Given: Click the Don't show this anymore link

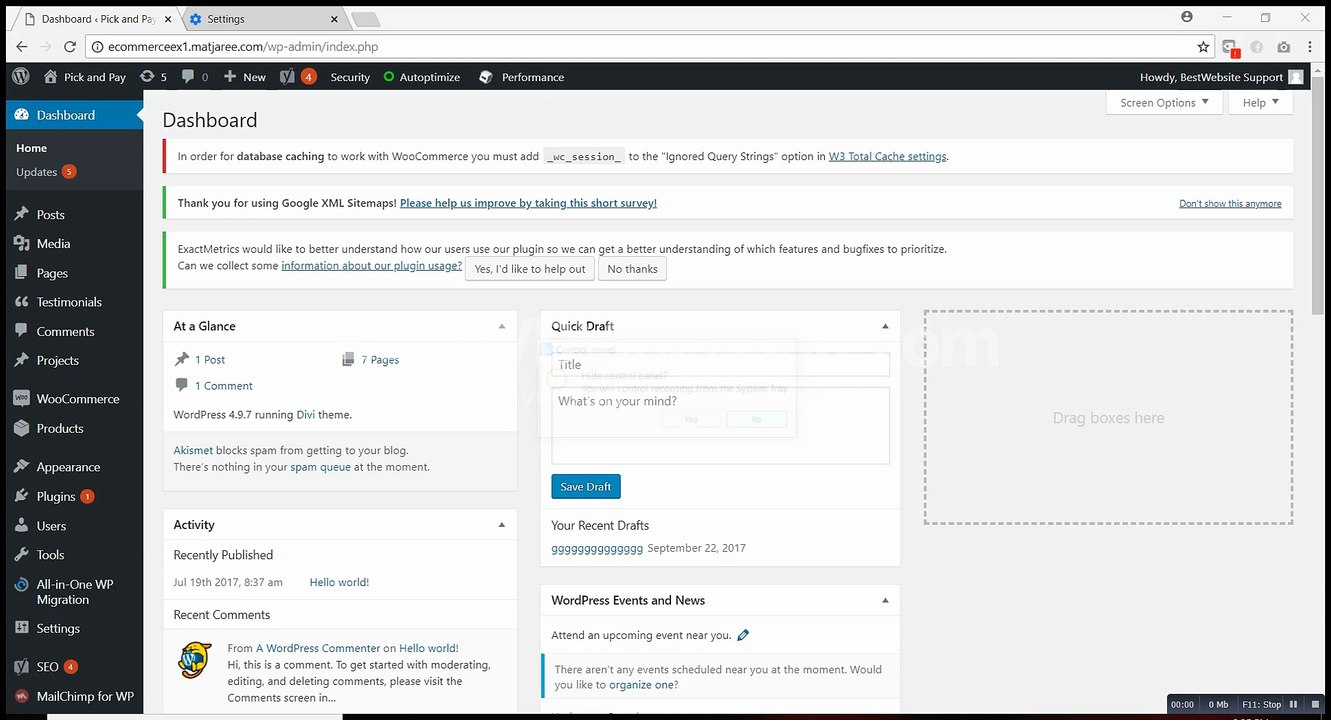Looking at the screenshot, I should tap(1230, 204).
